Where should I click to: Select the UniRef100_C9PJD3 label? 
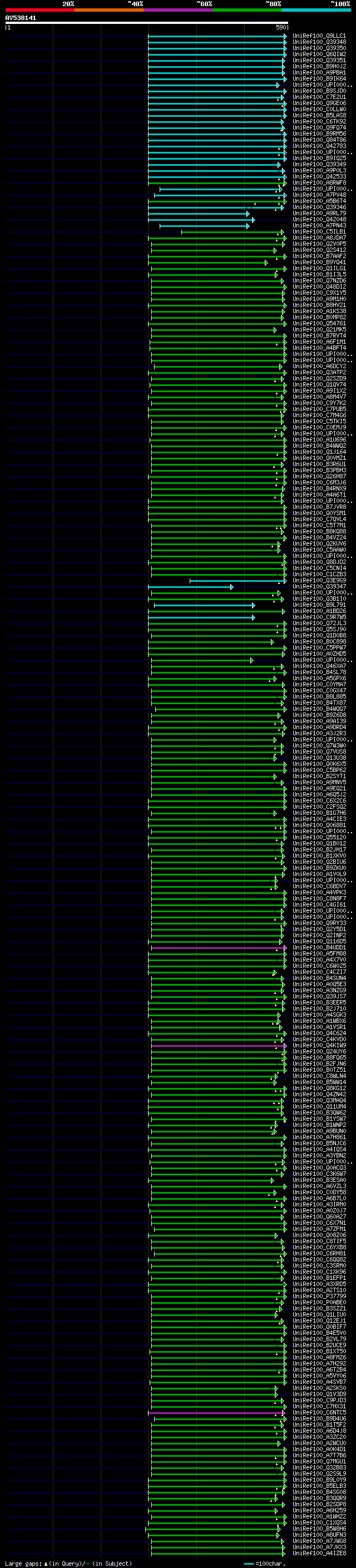coord(319,1401)
